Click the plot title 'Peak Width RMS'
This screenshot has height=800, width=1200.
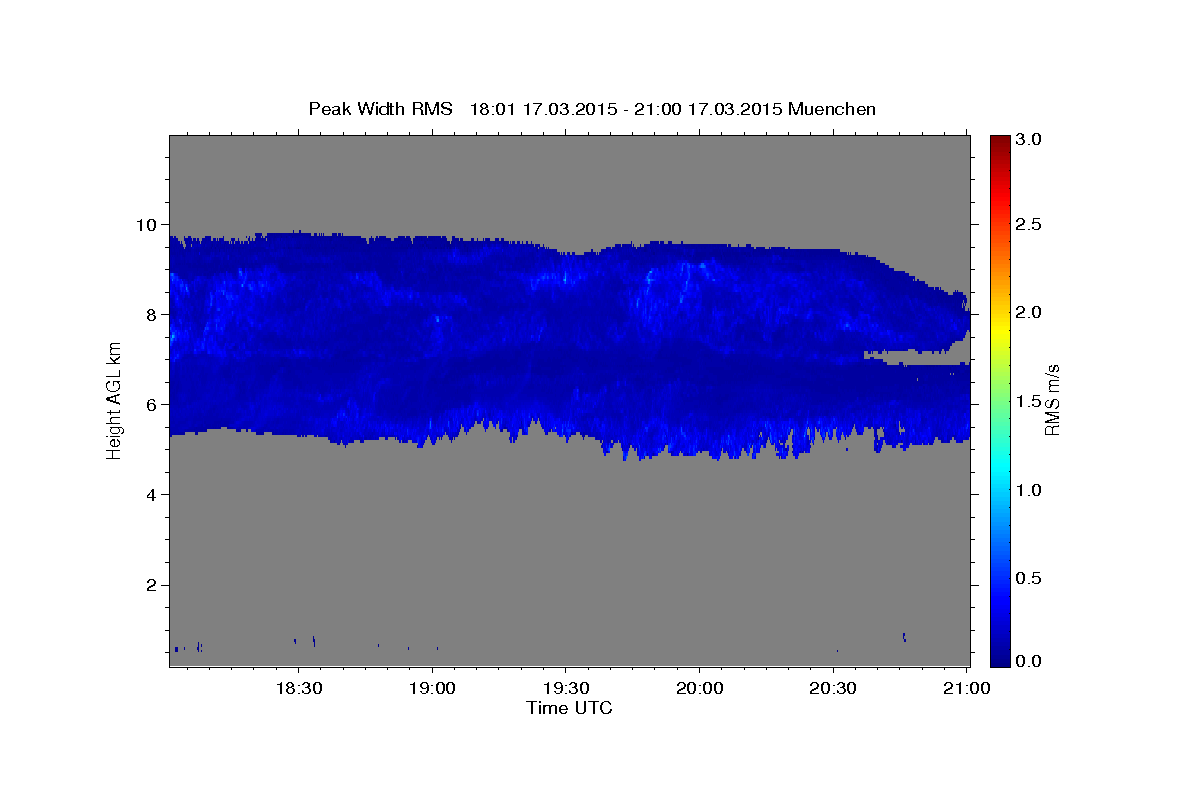tap(380, 109)
